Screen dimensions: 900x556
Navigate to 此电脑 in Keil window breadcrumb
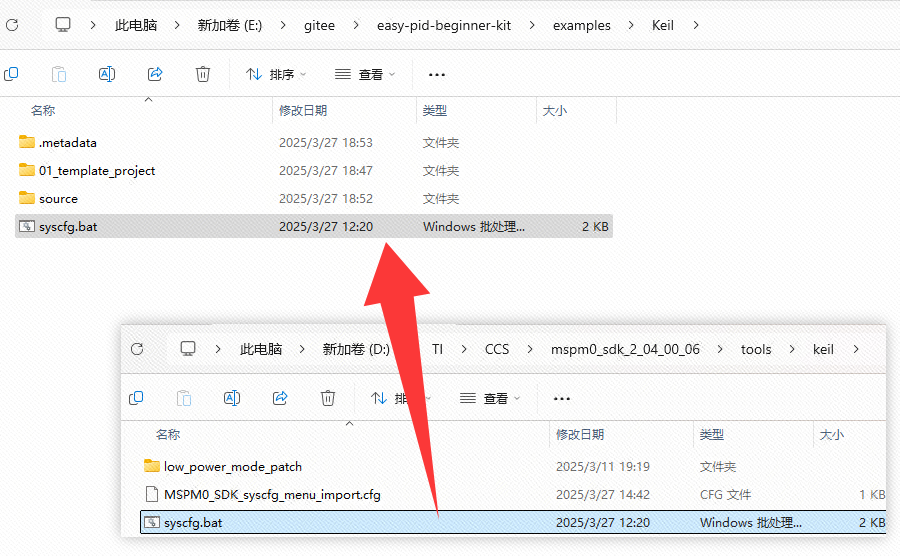136,25
